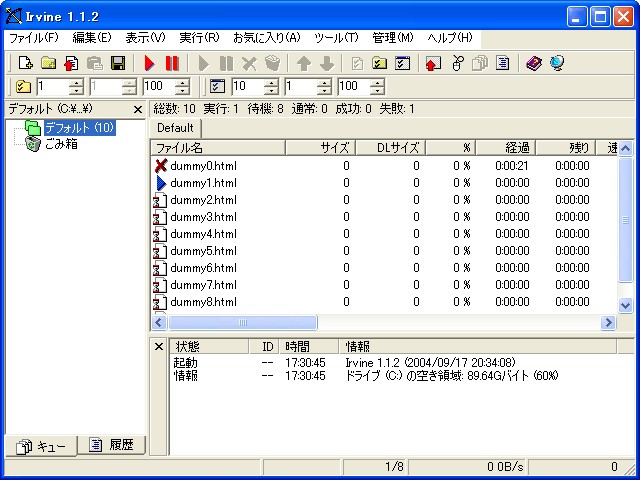Click the red dummy0.html failed status icon

(x=160, y=166)
